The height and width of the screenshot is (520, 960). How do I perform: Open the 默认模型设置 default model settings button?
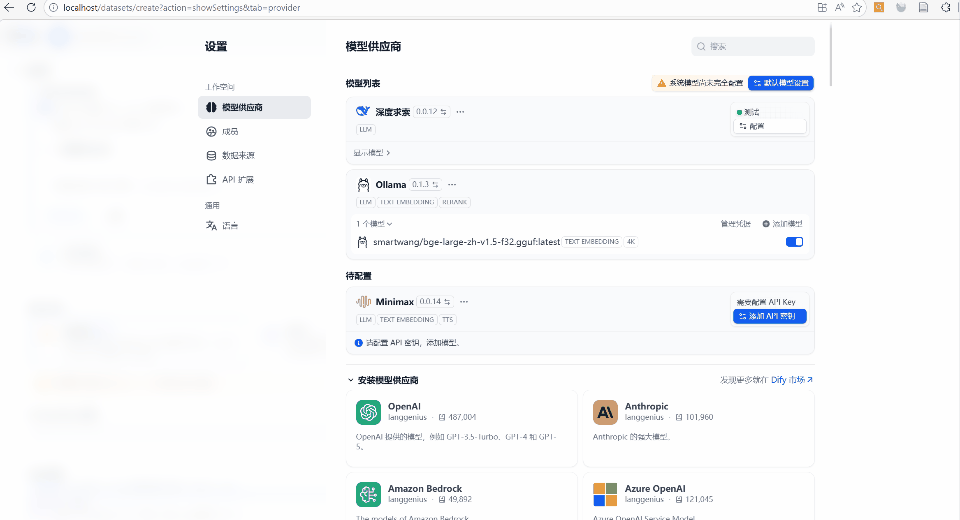point(781,83)
